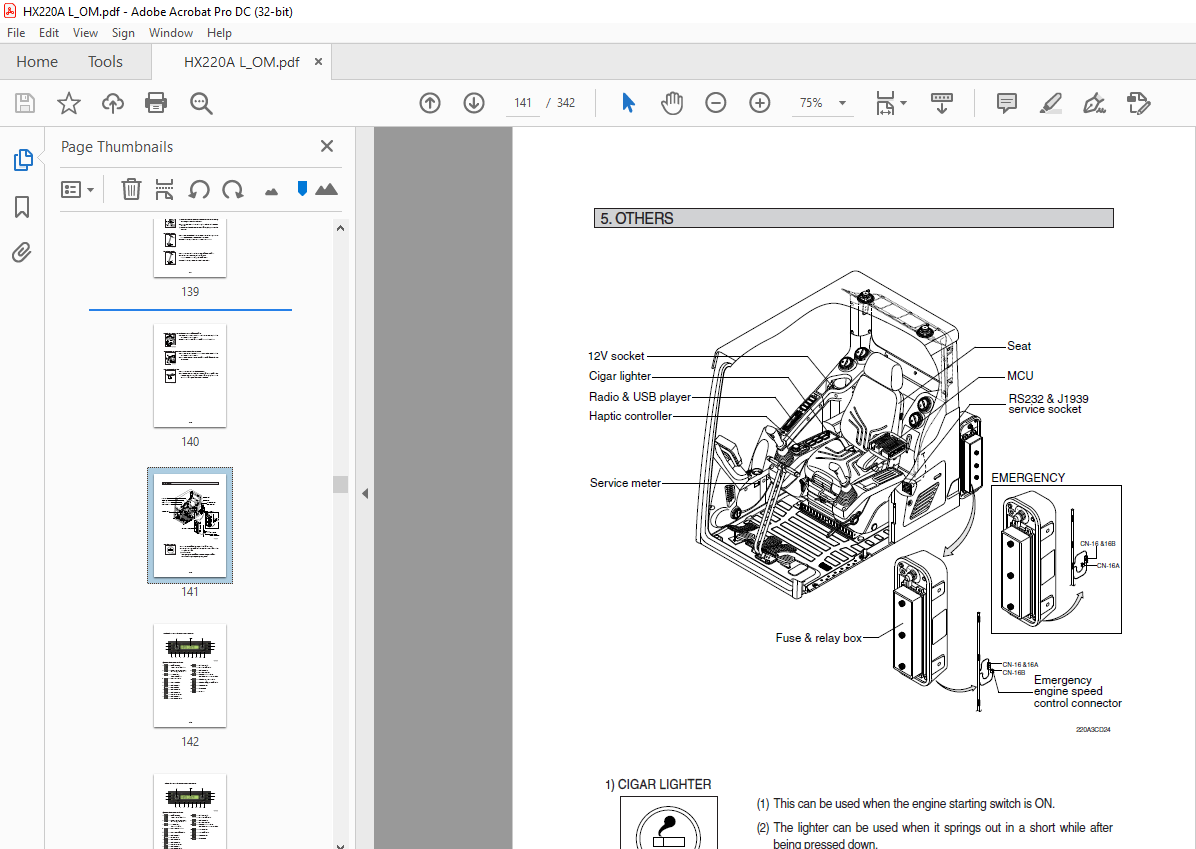Collapse the navigation pane arrow
This screenshot has height=849, width=1196.
point(364,493)
